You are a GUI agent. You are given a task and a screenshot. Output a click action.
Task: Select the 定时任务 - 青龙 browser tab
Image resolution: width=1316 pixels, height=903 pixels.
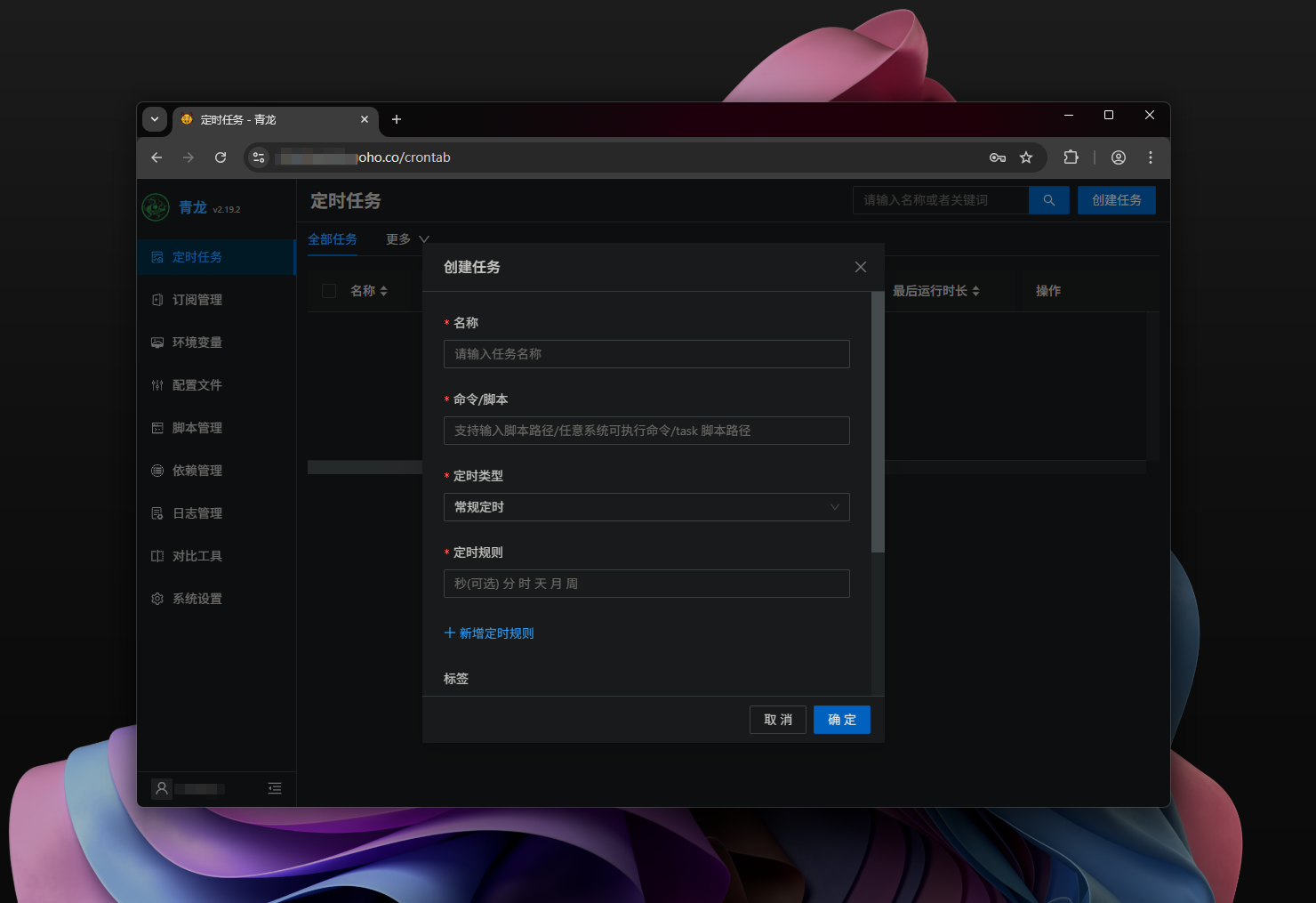tap(275, 119)
